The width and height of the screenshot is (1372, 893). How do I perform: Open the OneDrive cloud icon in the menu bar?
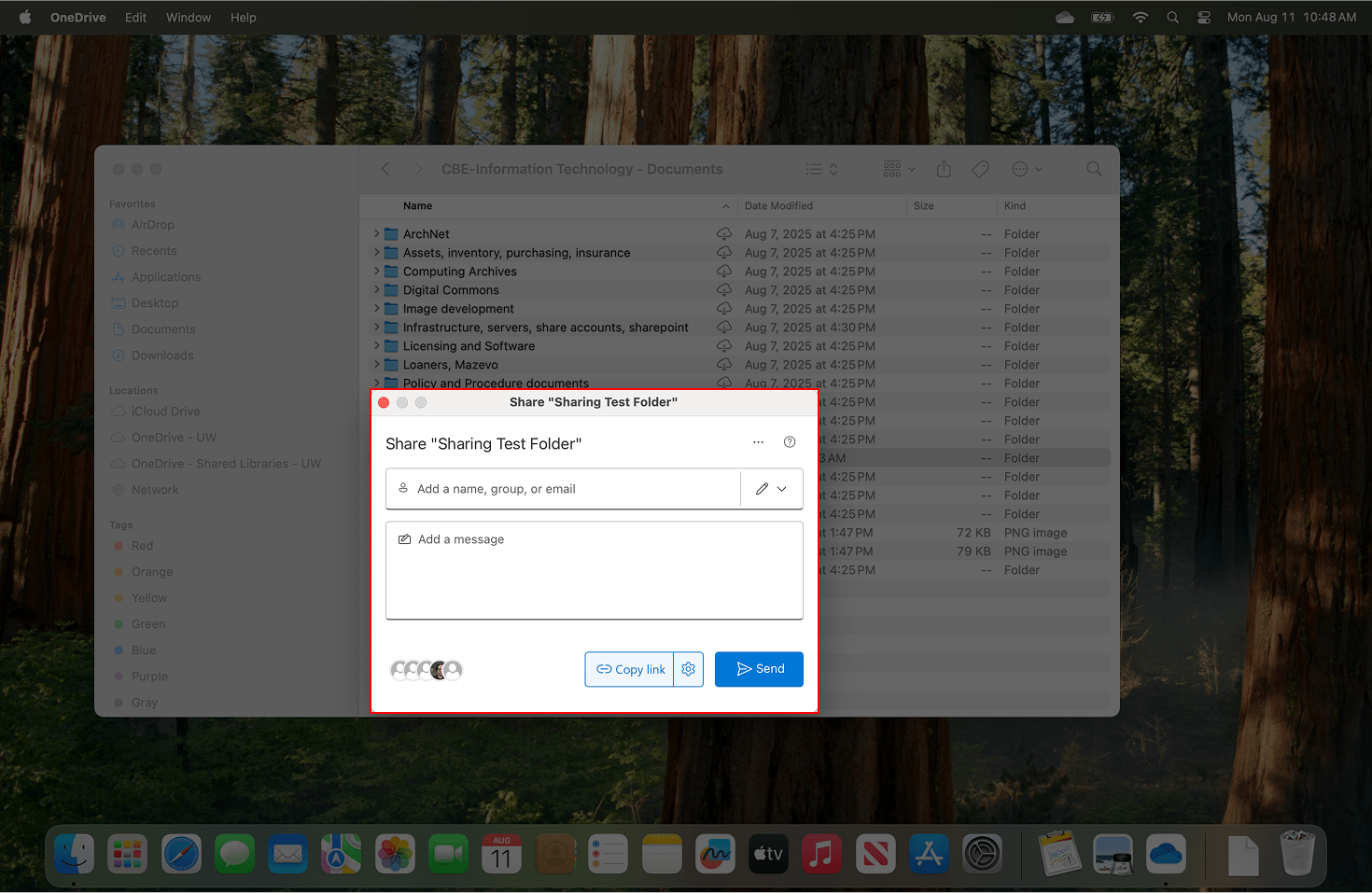pyautogui.click(x=1064, y=17)
